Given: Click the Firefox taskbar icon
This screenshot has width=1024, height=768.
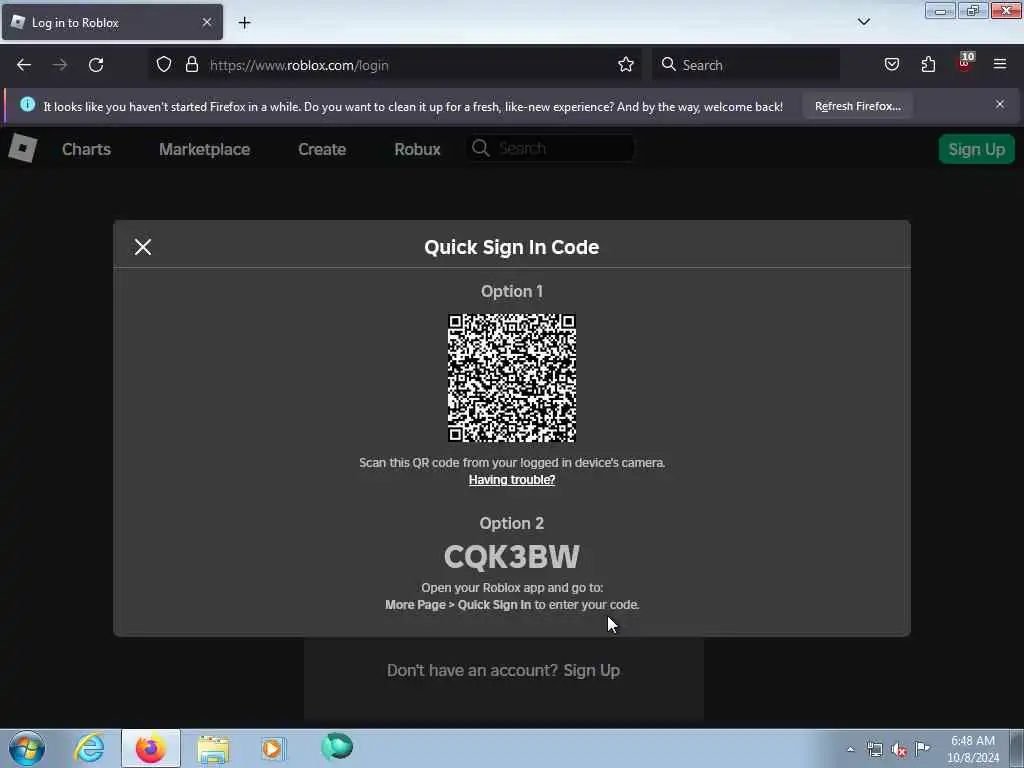Looking at the screenshot, I should point(151,748).
